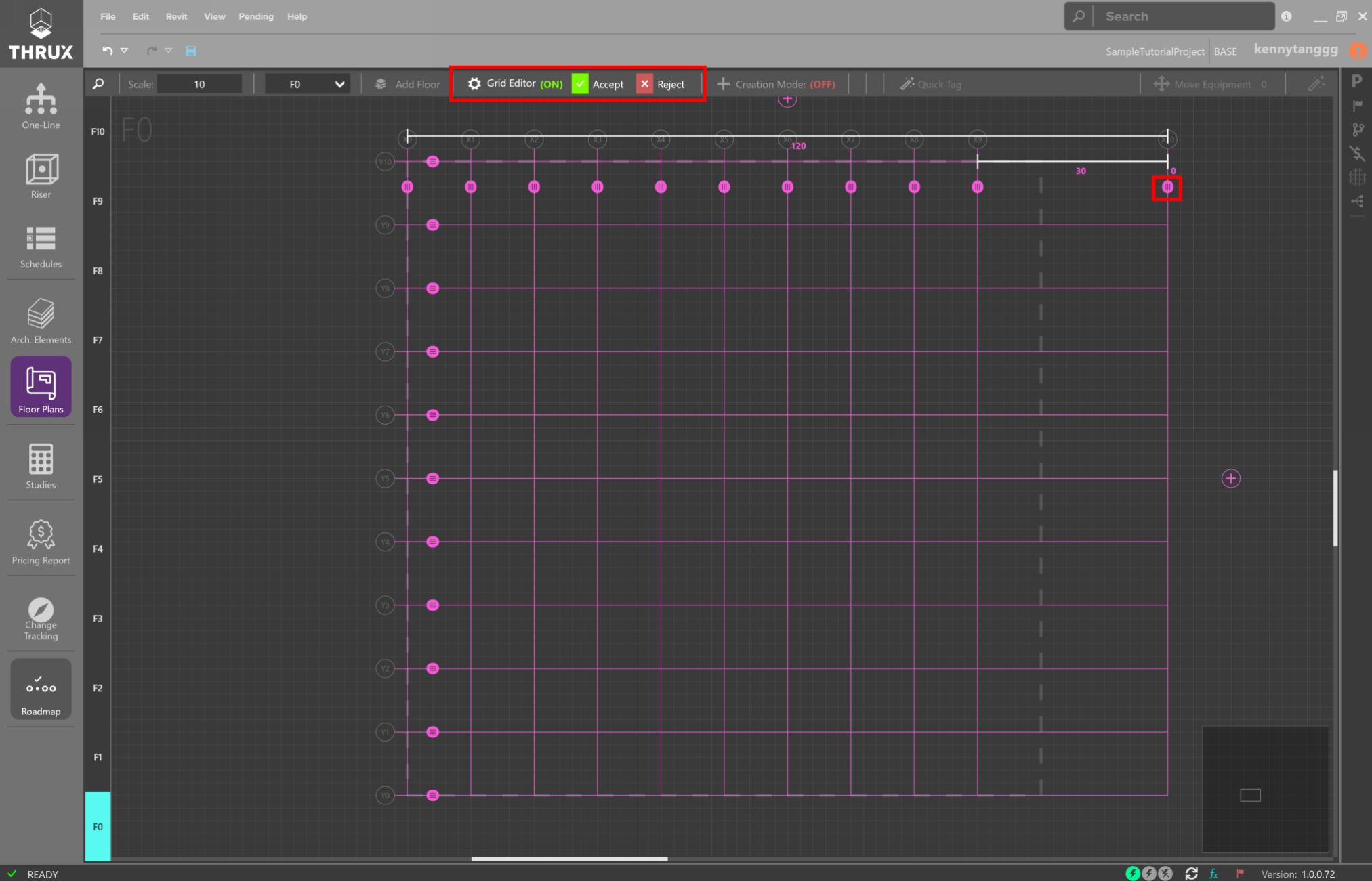1372x881 pixels.
Task: Click the crossed-out lightning bolt status icon
Action: (x=1165, y=874)
